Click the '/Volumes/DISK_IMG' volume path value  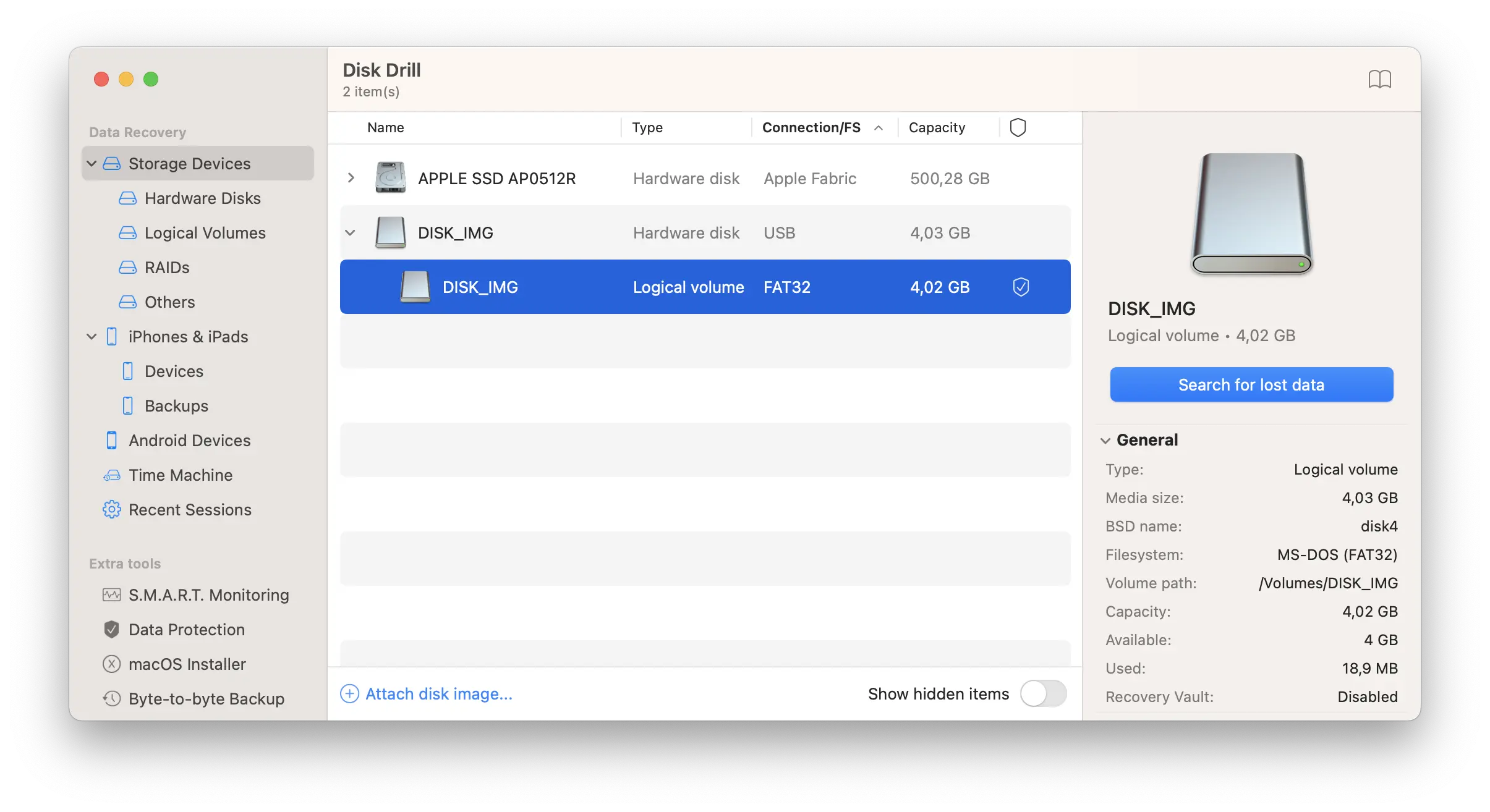coord(1328,583)
